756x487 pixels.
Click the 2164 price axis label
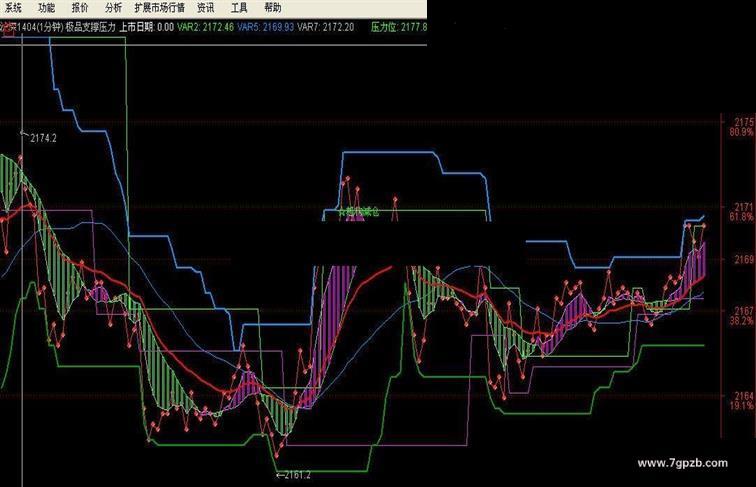[x=743, y=396]
